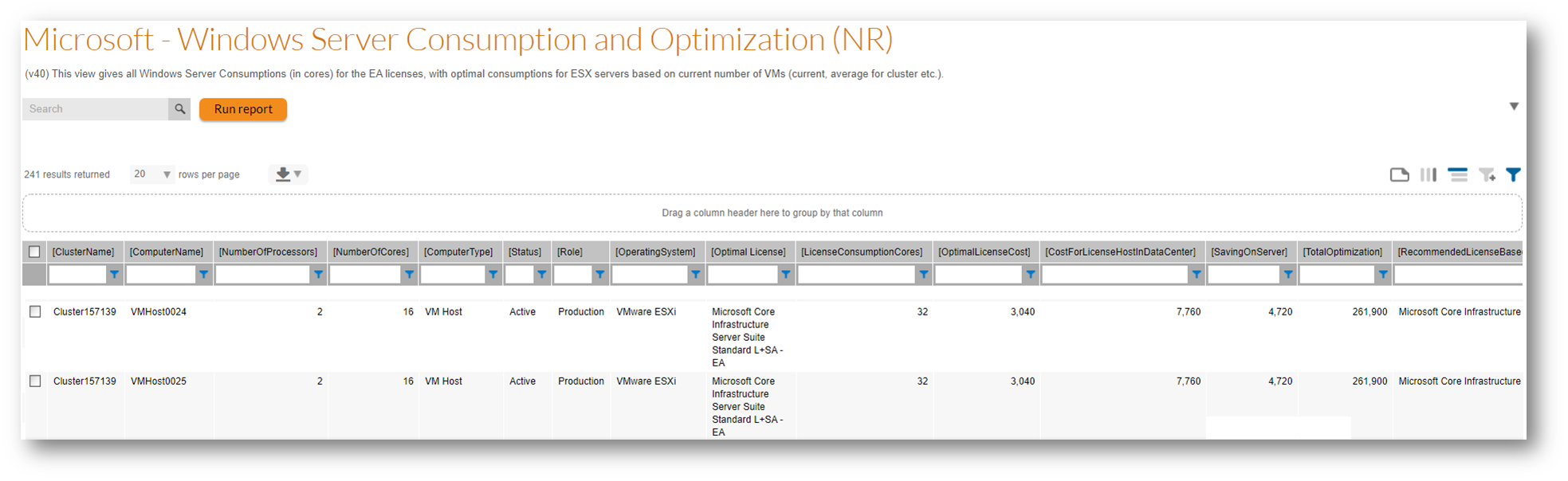Viewport: 1568px width, 481px height.
Task: Toggle the group-by panel rows icon
Action: tap(1457, 174)
